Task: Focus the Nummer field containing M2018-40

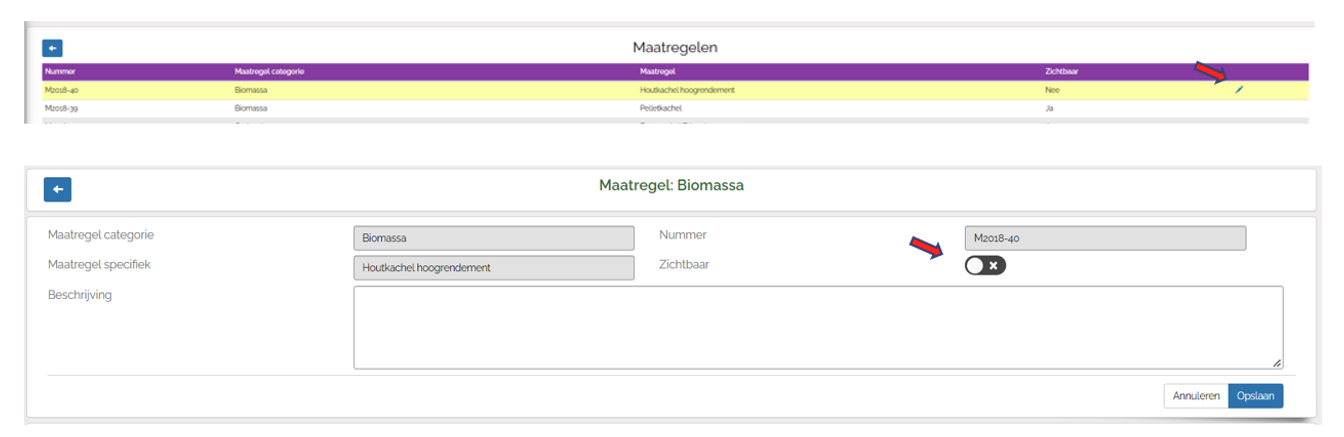Action: pos(1104,238)
